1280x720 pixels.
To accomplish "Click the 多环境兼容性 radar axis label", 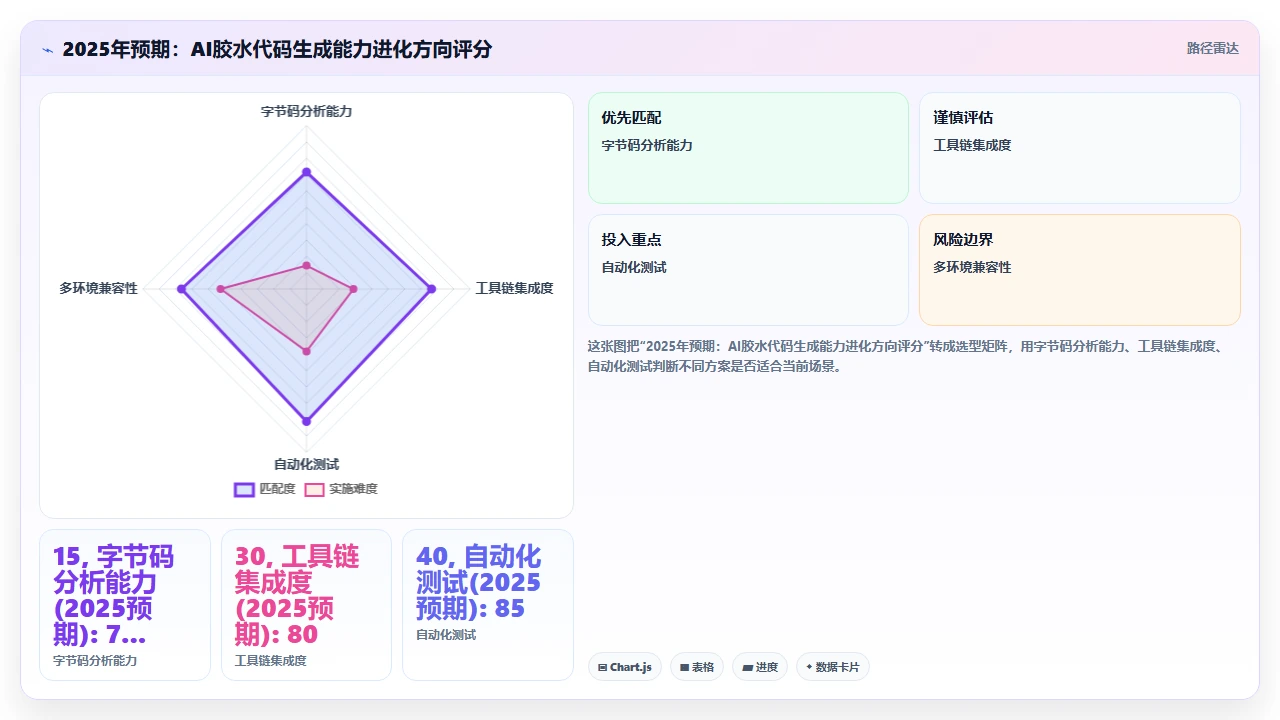I will pyautogui.click(x=99, y=288).
